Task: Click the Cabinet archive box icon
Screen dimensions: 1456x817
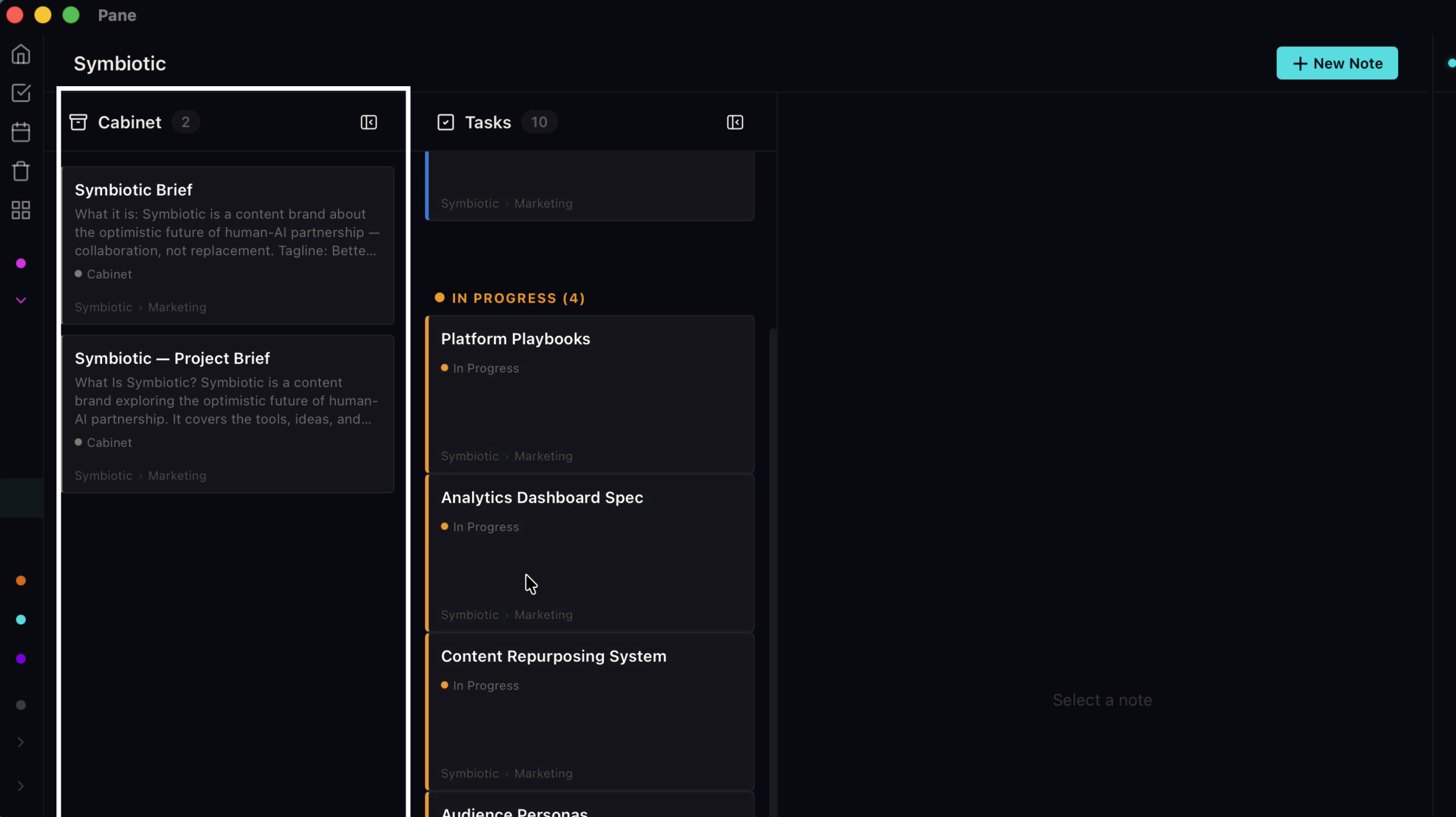Action: click(x=79, y=122)
